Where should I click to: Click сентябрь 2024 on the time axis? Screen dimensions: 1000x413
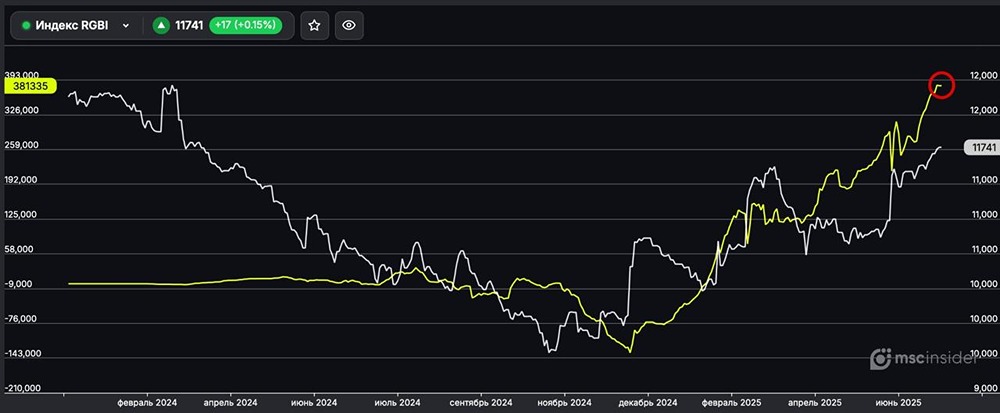[483, 402]
